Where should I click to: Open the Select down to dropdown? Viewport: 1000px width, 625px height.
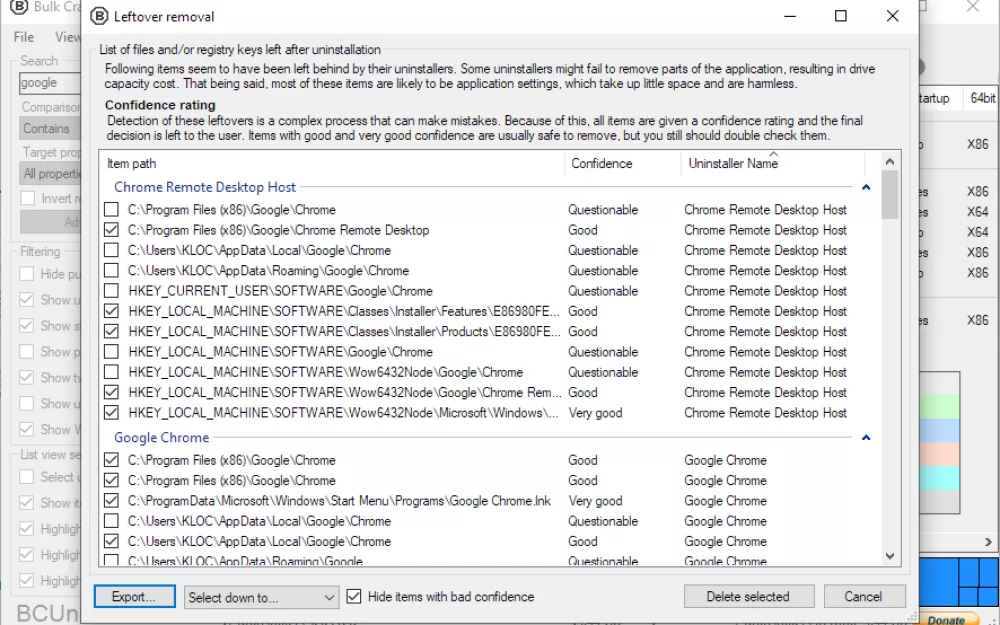pyautogui.click(x=261, y=597)
